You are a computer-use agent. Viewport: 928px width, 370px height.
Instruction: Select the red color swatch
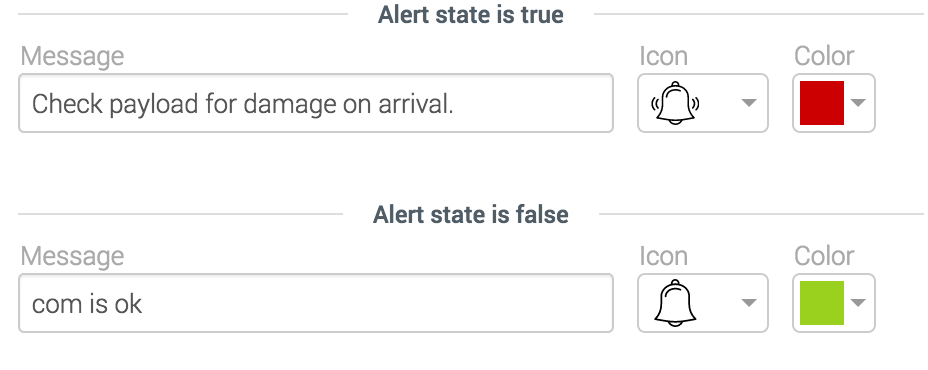point(821,103)
